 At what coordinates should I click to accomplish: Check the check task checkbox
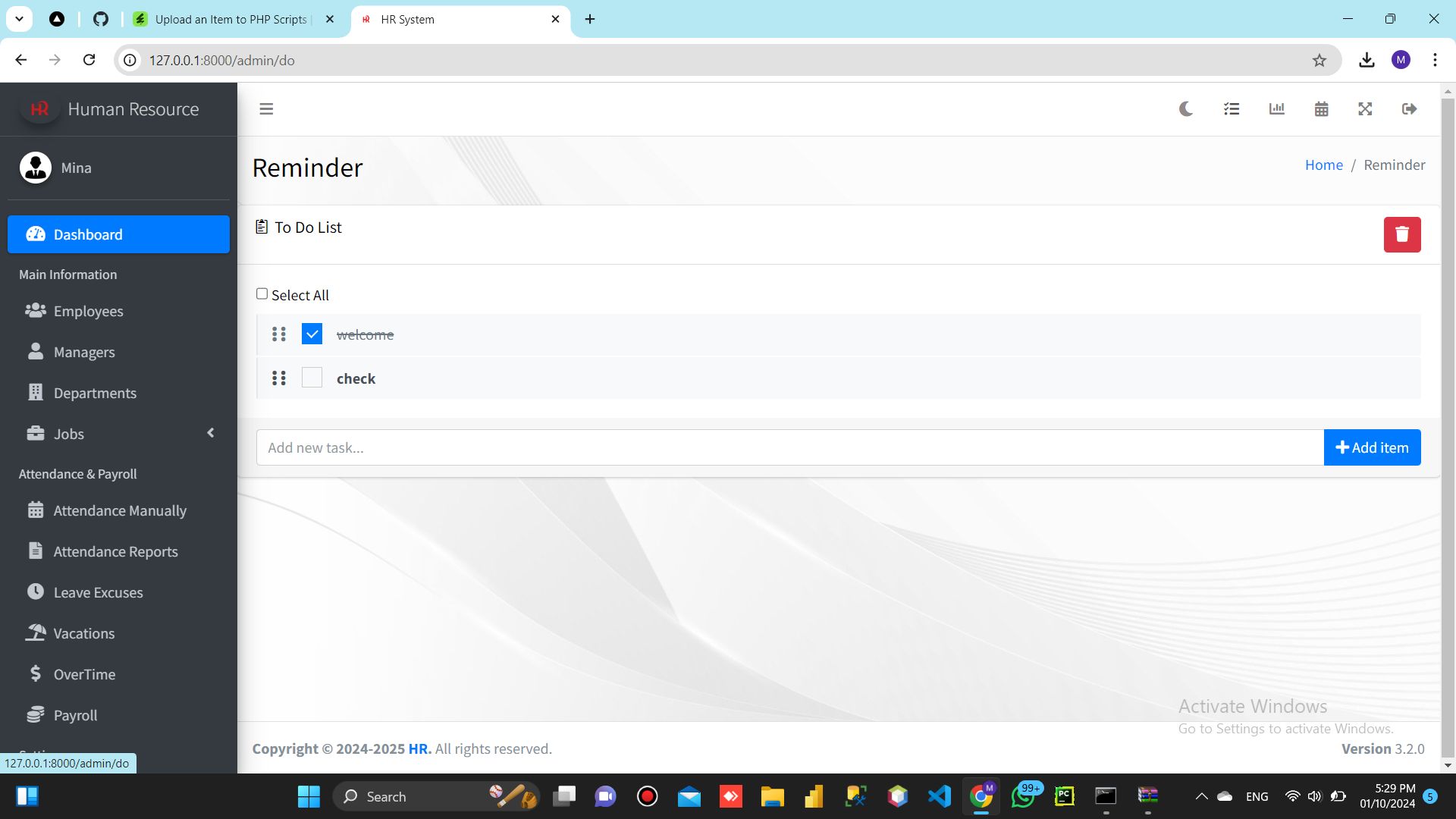point(312,378)
